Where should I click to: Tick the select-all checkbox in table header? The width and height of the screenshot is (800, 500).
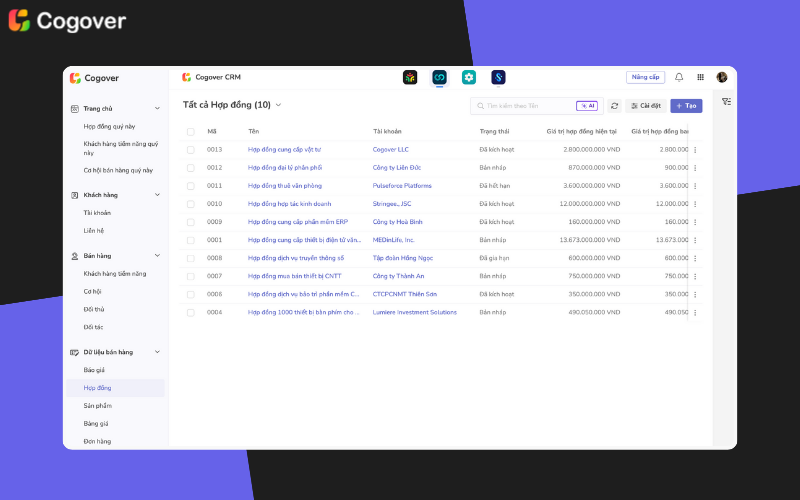pos(190,131)
